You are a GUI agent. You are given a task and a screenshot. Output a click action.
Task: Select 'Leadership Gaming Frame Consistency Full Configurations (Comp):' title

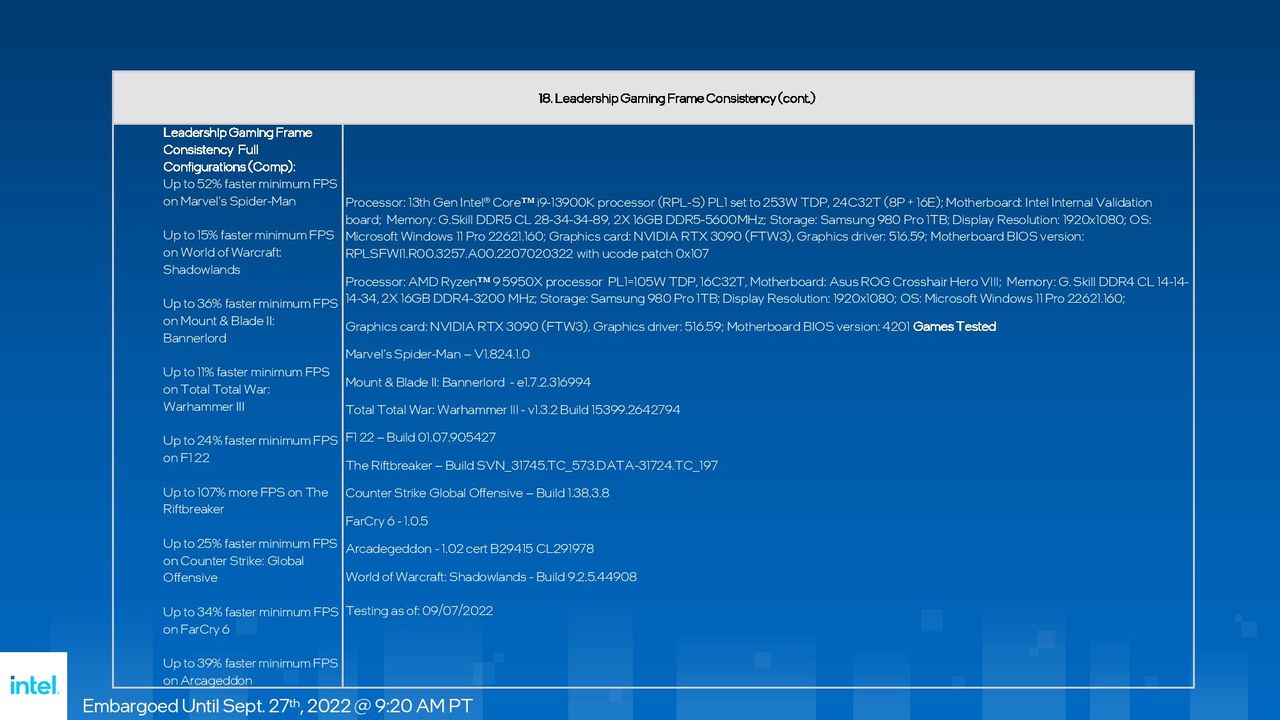point(238,150)
